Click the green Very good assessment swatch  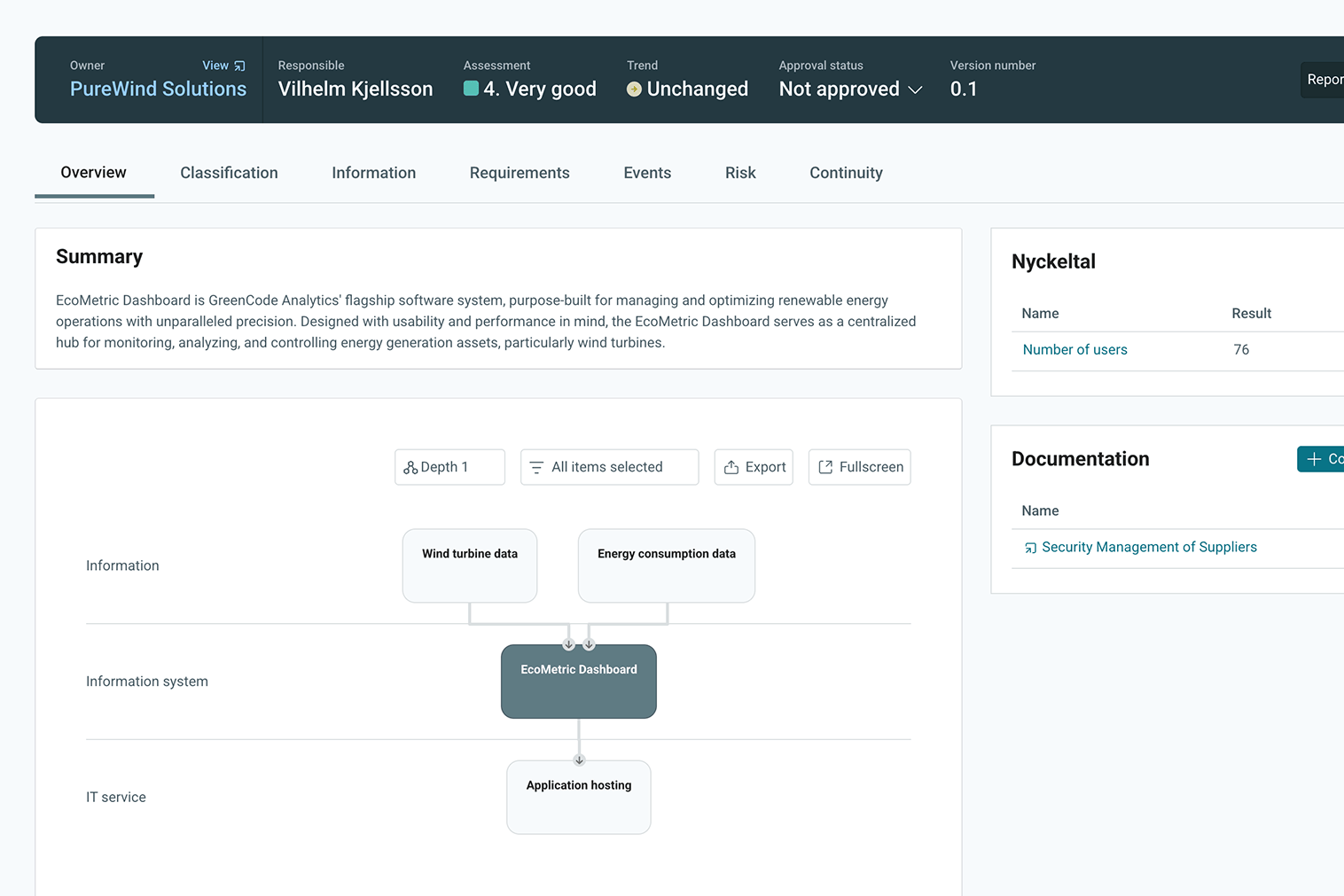coord(472,89)
